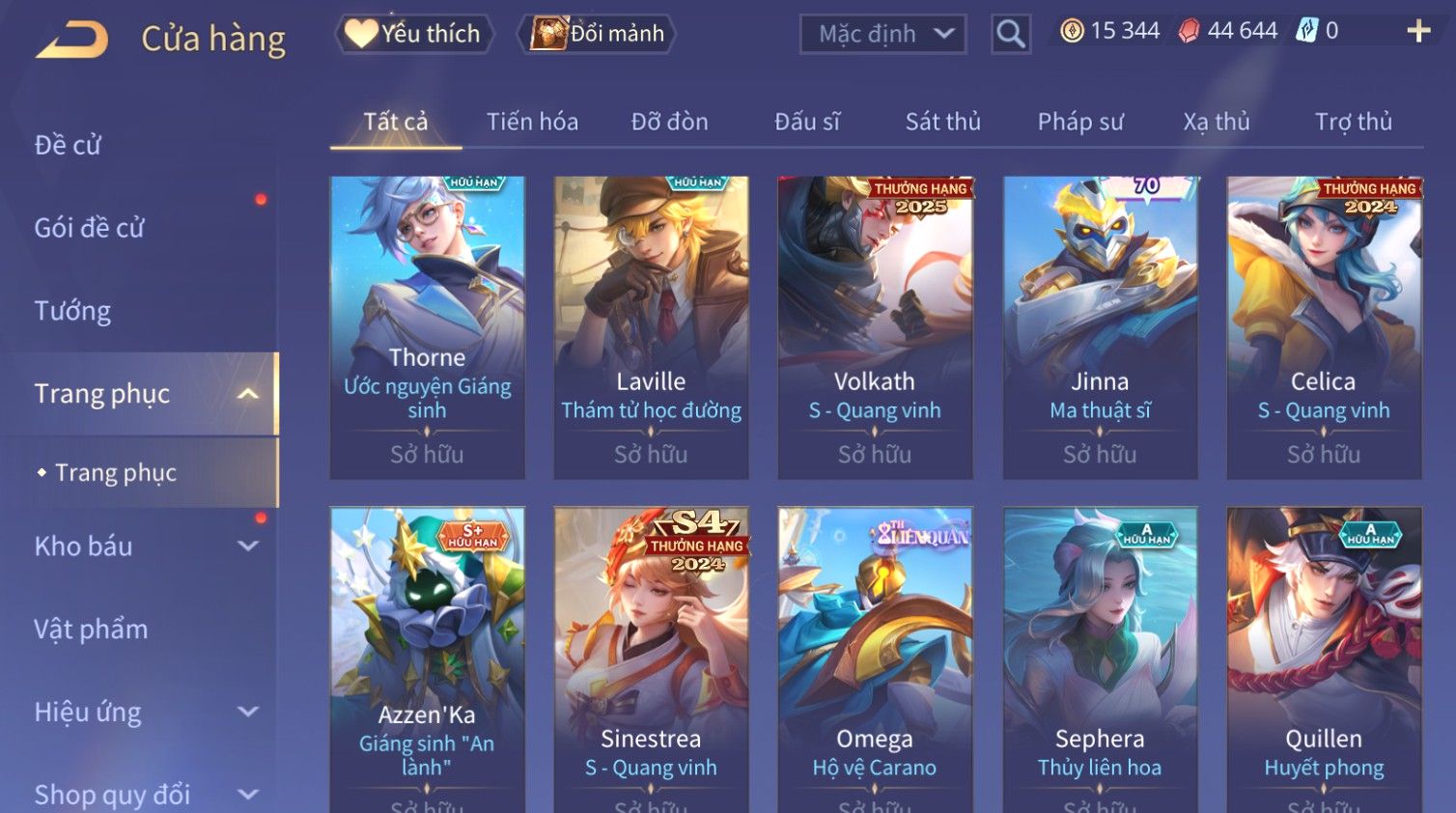Open Đổi mảnh fragment exchange
This screenshot has width=1456, height=813.
click(x=597, y=34)
